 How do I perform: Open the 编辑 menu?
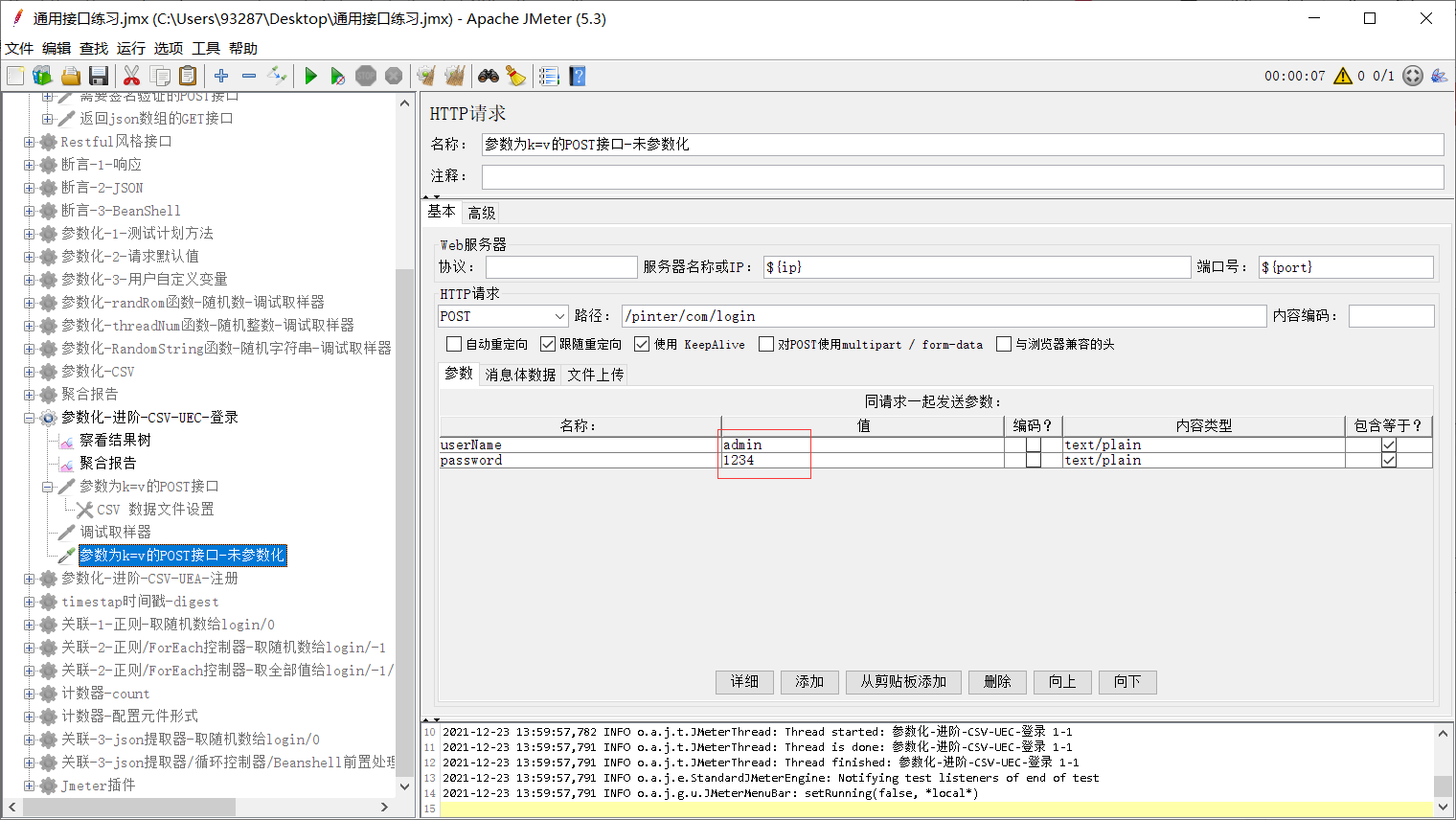(57, 48)
